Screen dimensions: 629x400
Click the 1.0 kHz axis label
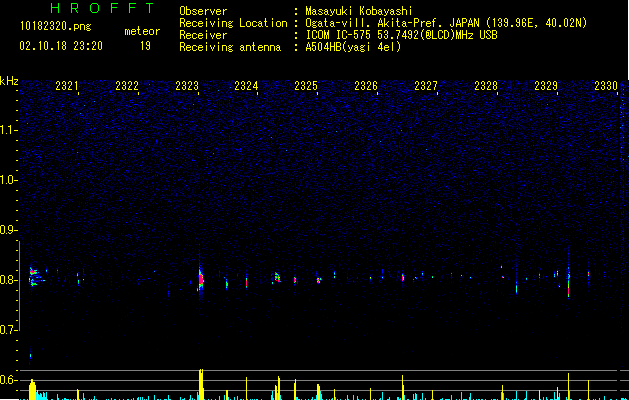click(x=8, y=180)
